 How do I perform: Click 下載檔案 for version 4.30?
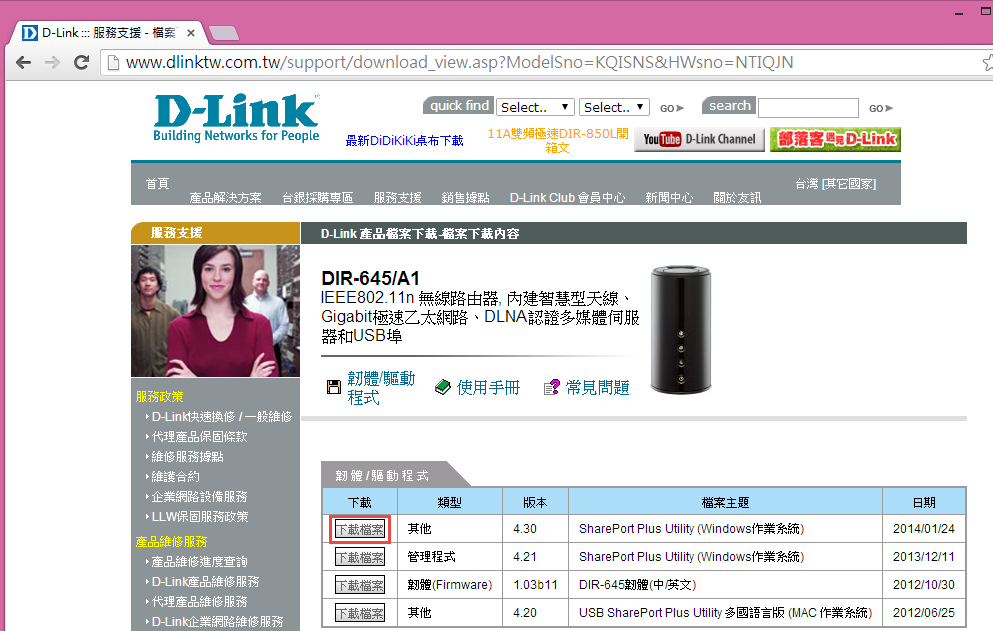coord(360,530)
